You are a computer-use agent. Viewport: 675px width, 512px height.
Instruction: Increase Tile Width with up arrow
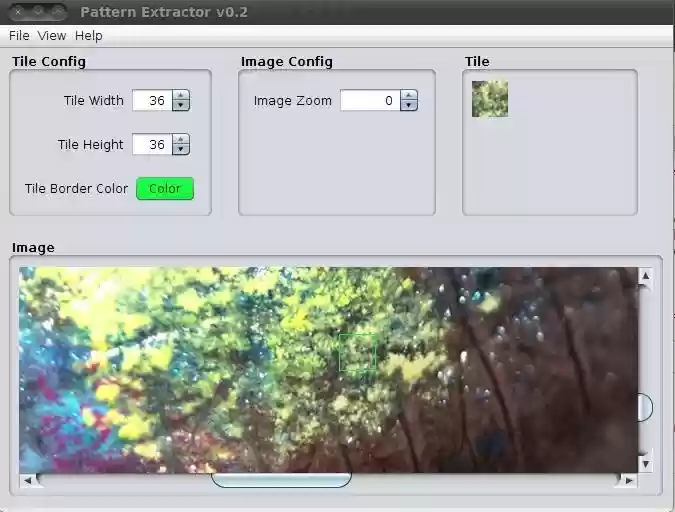[181, 96]
